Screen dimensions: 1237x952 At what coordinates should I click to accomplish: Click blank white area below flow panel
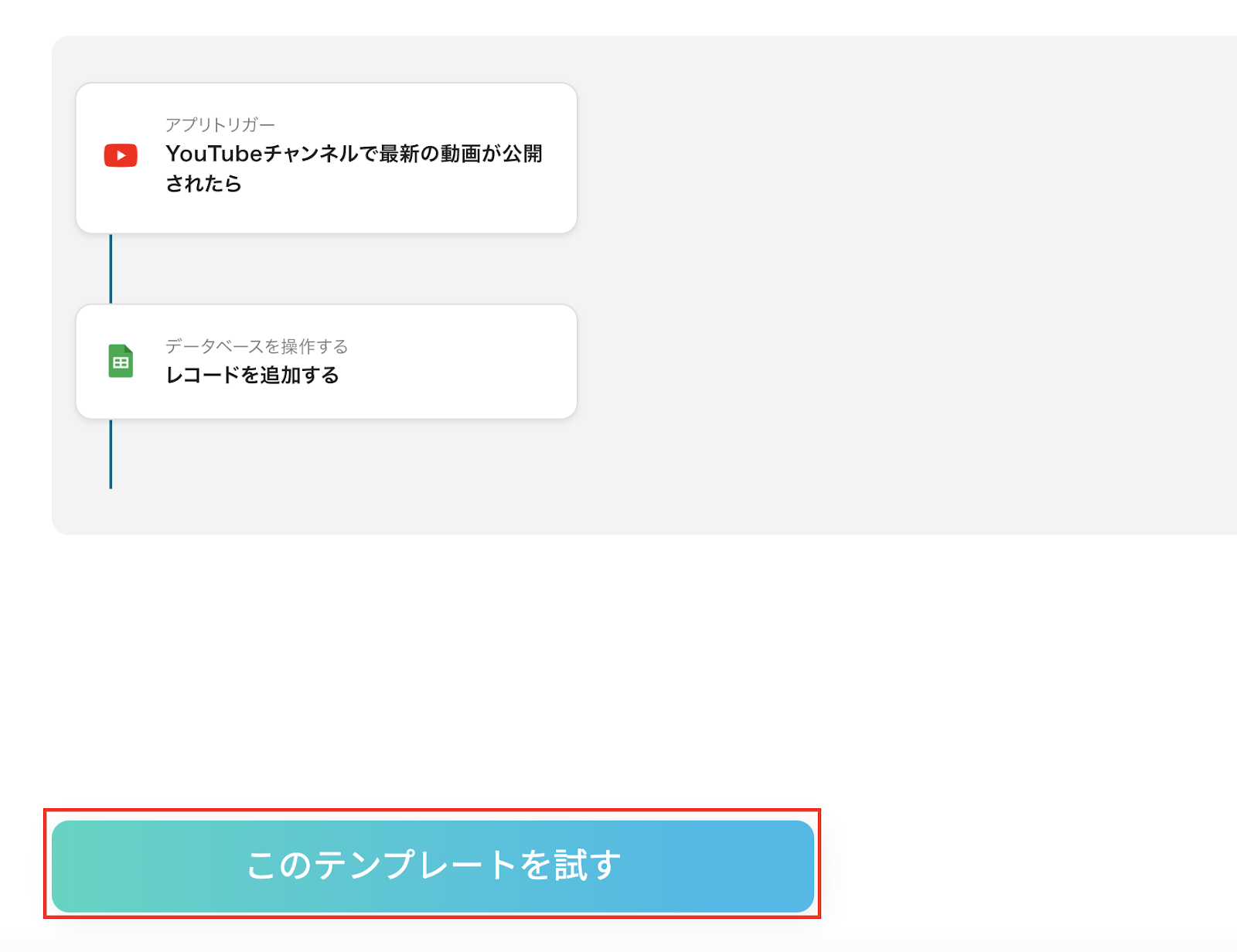coord(618,665)
